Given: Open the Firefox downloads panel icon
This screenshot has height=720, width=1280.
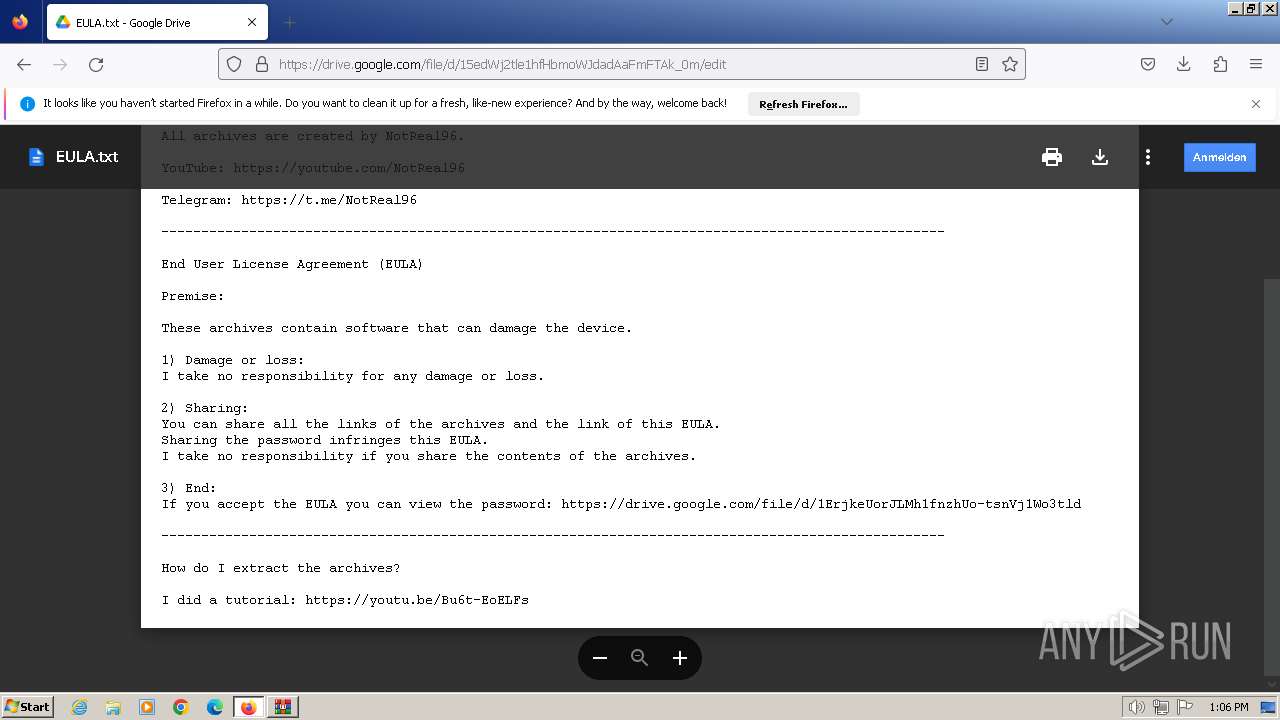Looking at the screenshot, I should pyautogui.click(x=1184, y=64).
